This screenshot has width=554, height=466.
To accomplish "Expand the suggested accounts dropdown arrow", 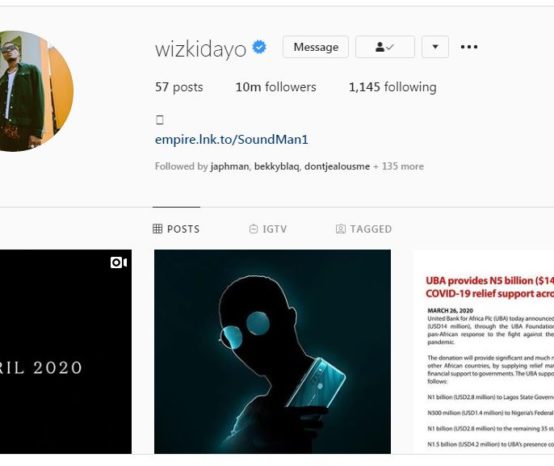I will click(435, 47).
